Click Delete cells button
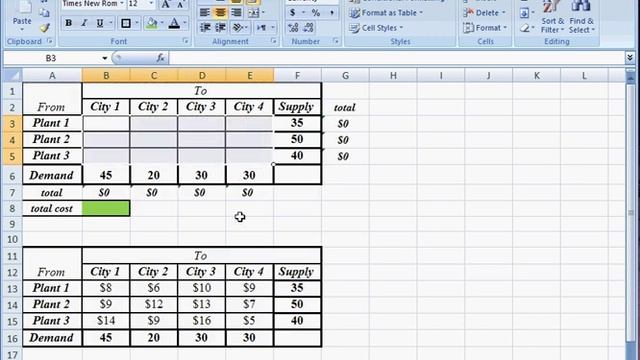640x360 pixels. click(x=484, y=13)
